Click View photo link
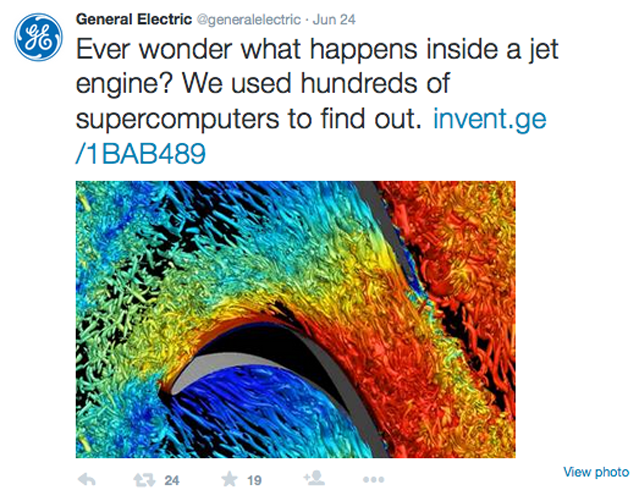Screen dimensions: 639x501 [x=596, y=472]
